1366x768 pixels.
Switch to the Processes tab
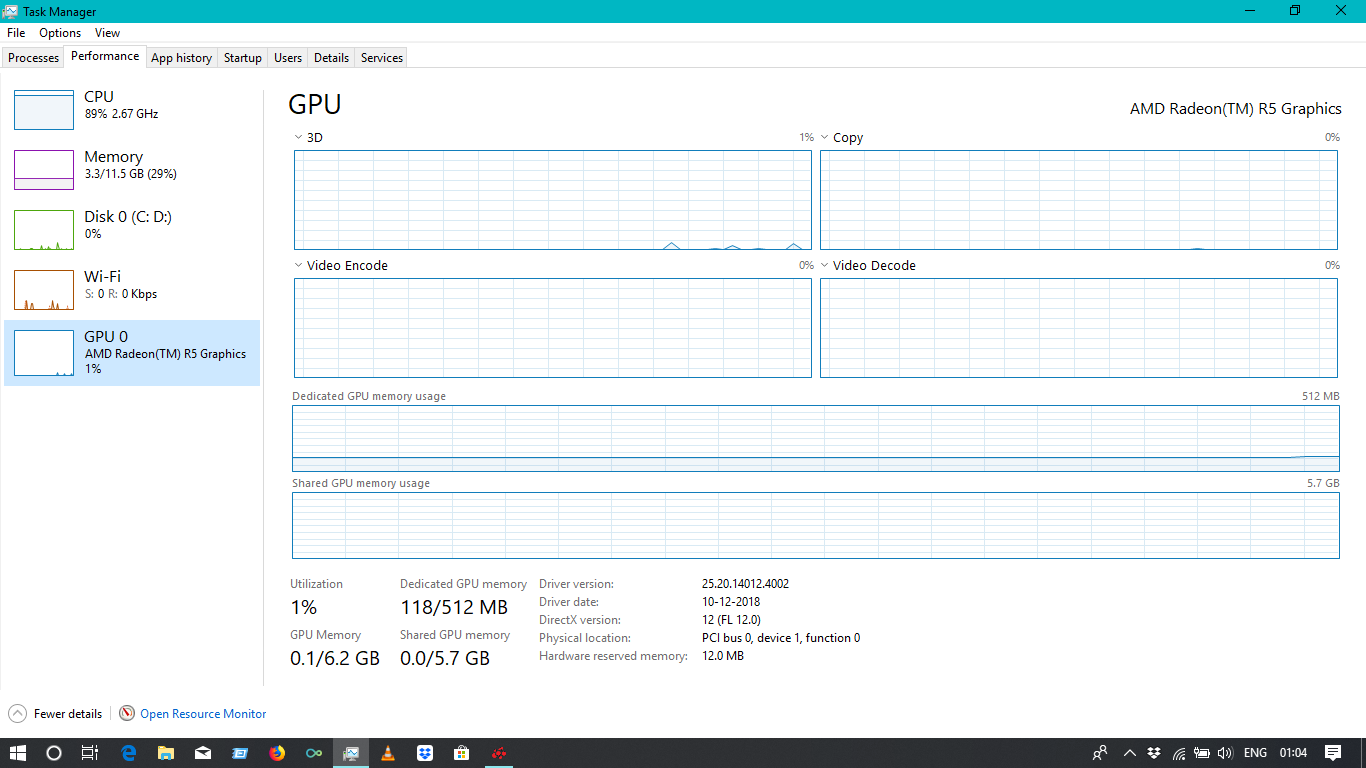(34, 58)
